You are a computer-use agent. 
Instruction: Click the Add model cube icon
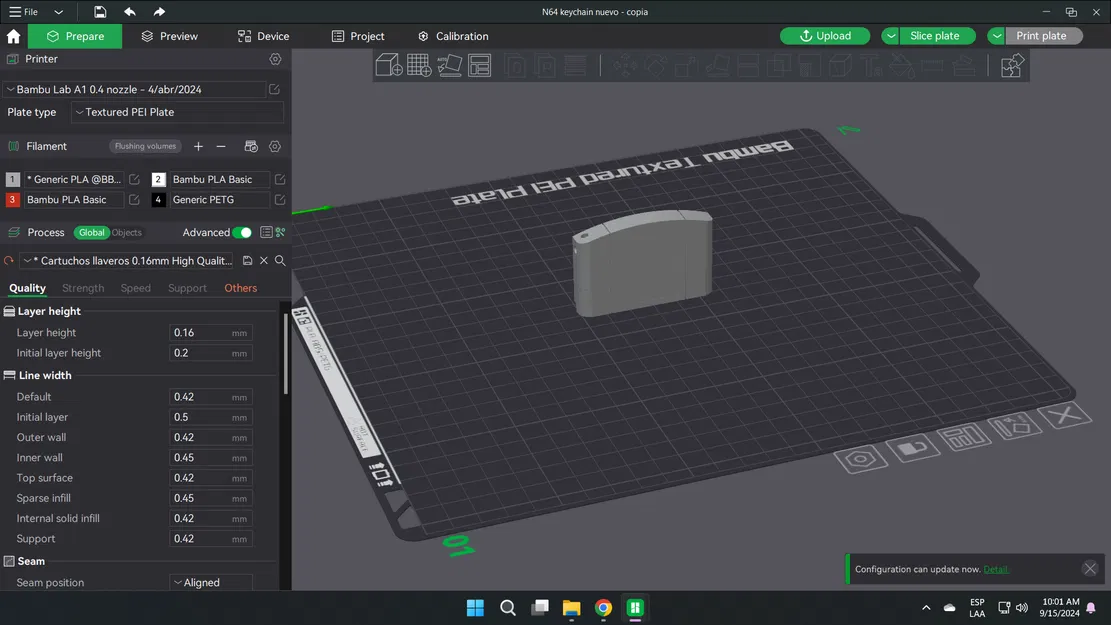tap(388, 66)
